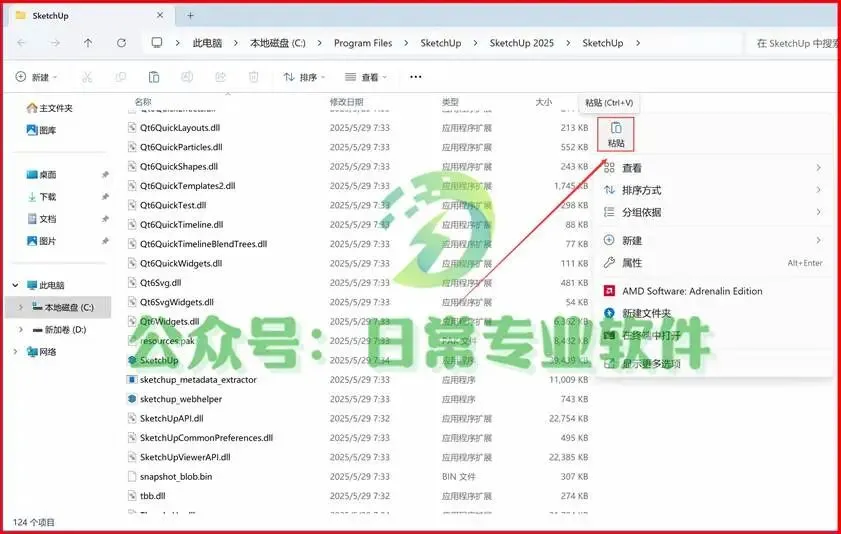
Task: Sort by the 类型 column header
Action: 450,101
